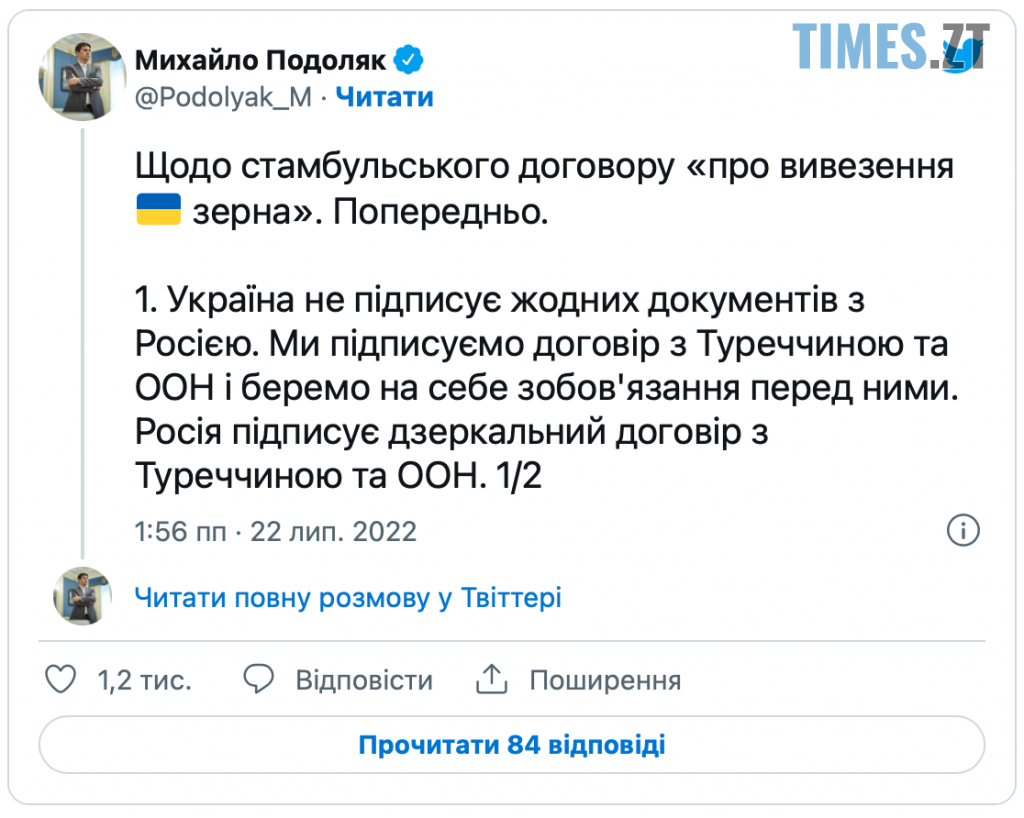The image size is (1024, 818).
Task: Click the share upload arrow icon
Action: tap(492, 680)
